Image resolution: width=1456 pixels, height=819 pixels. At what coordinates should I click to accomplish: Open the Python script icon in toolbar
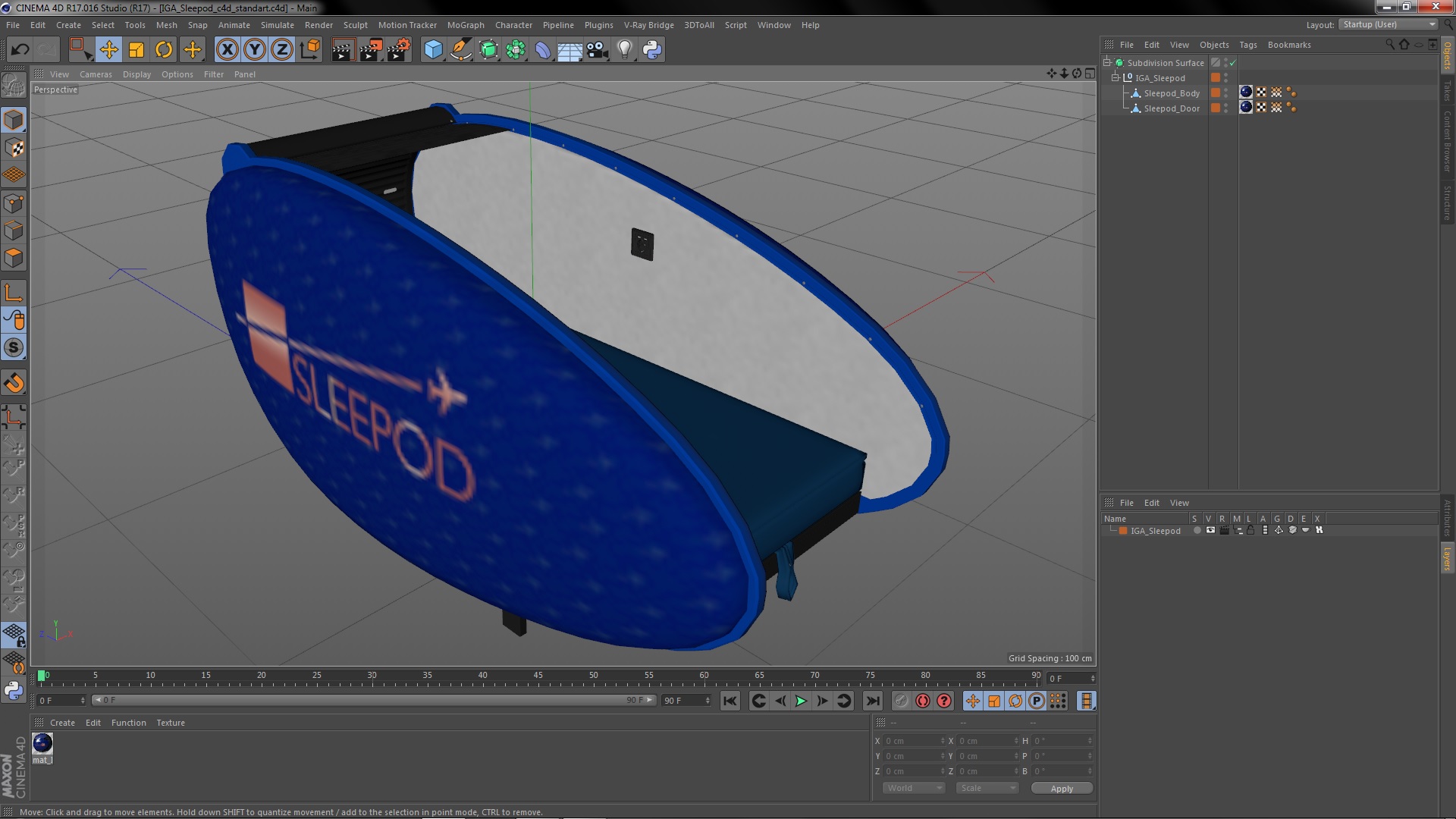pos(652,50)
